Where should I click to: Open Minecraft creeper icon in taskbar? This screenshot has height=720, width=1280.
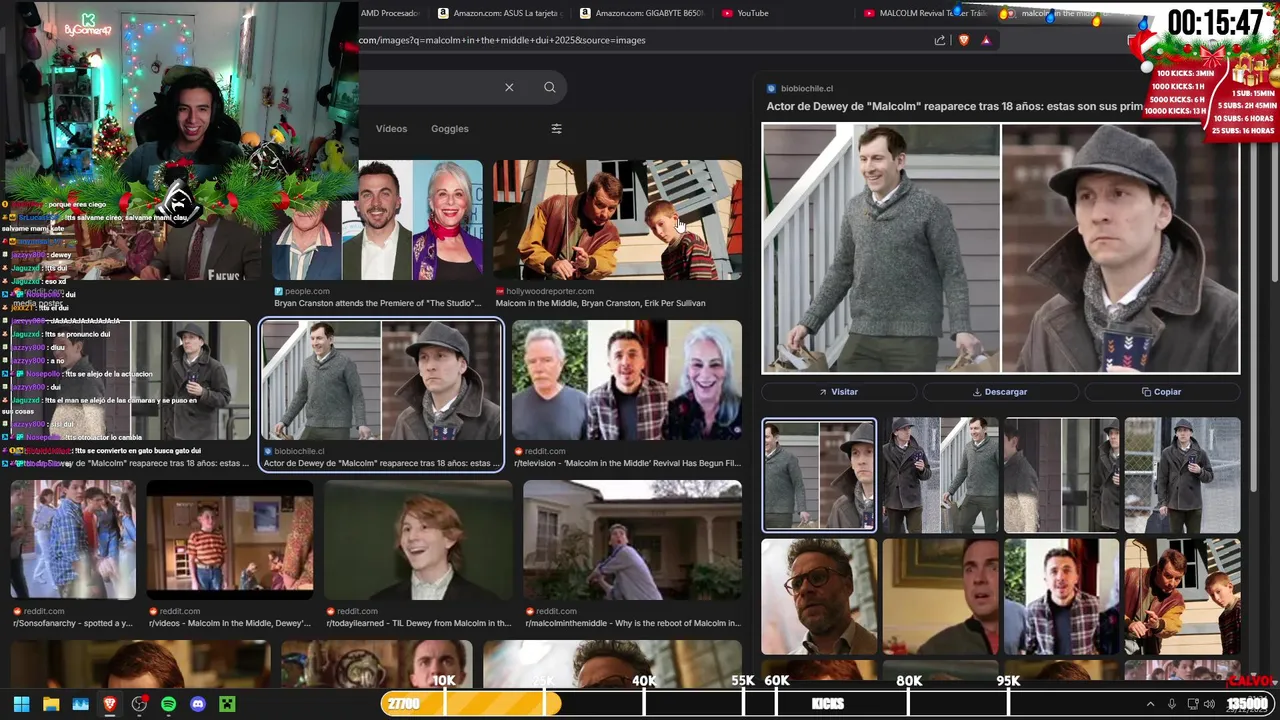point(227,704)
